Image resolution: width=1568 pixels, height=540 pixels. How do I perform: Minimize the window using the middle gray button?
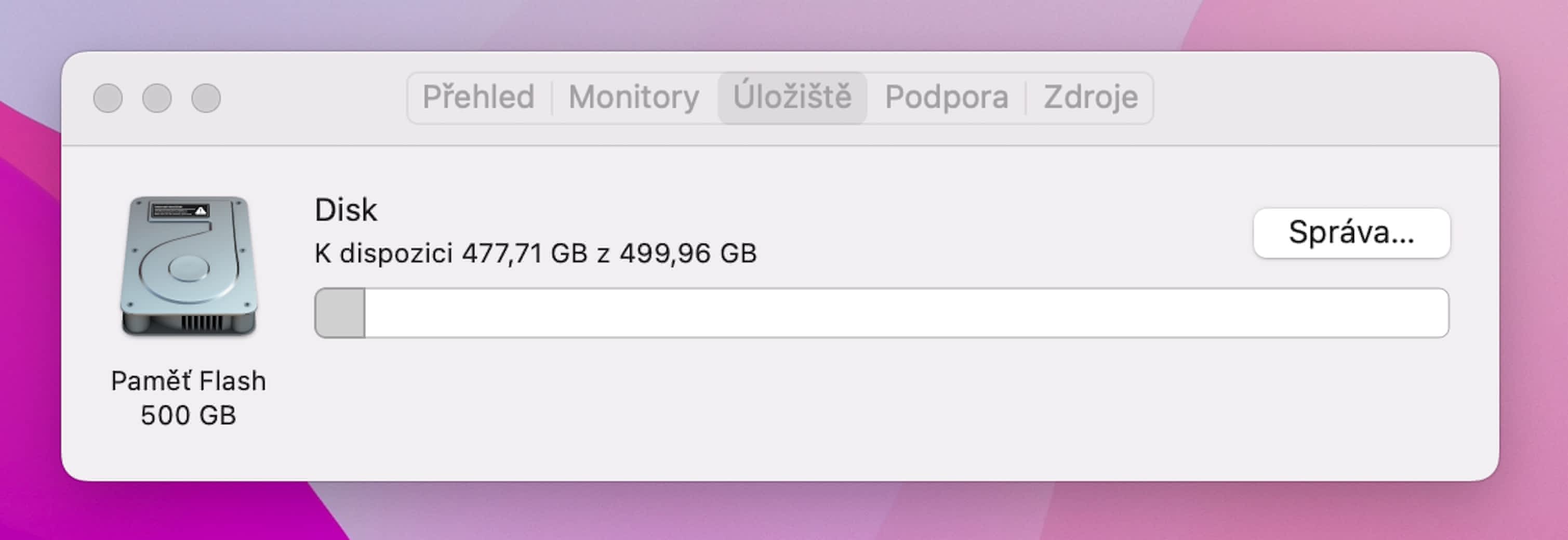(157, 98)
